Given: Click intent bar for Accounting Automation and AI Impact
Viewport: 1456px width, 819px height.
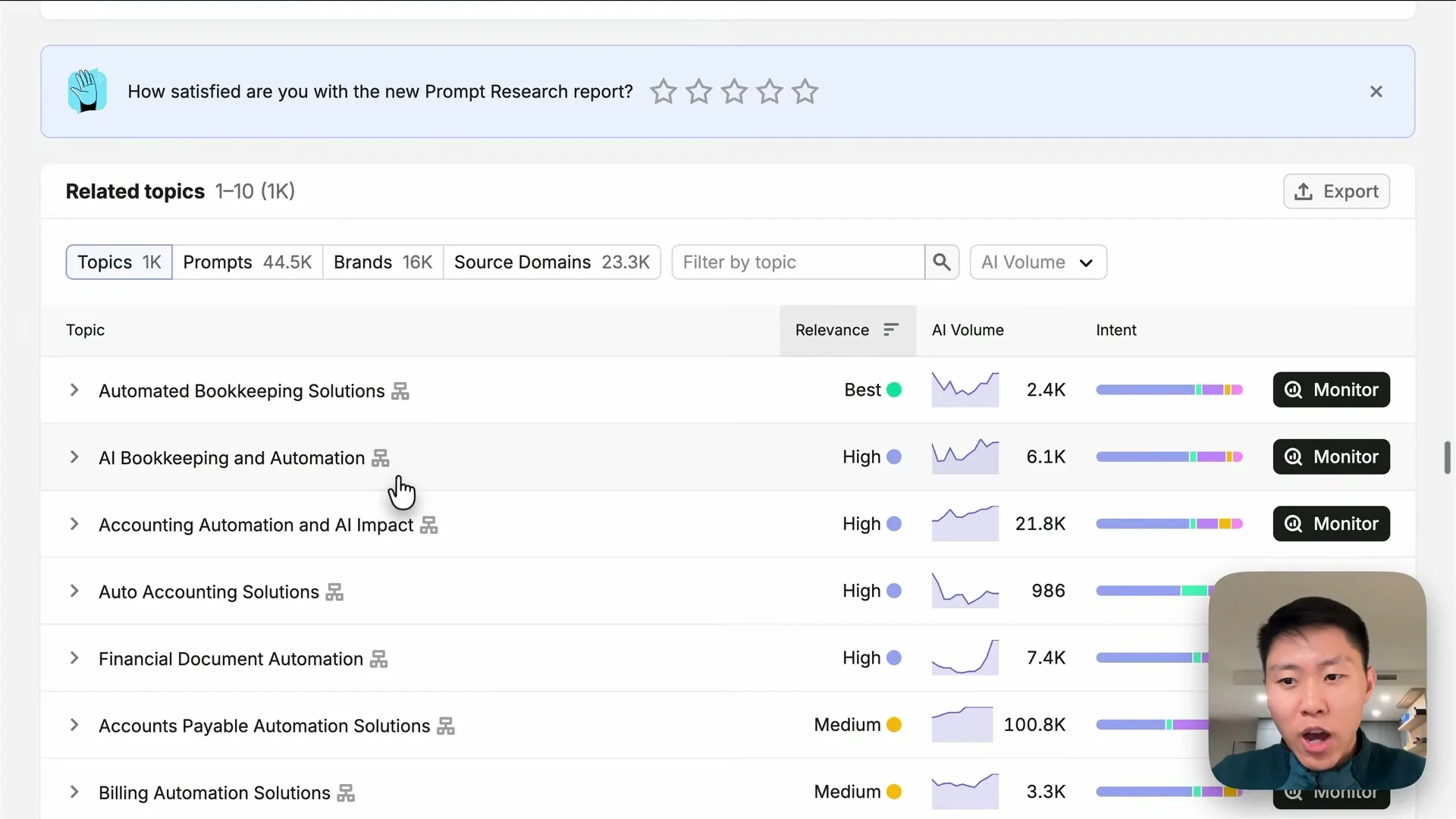Looking at the screenshot, I should click(x=1169, y=524).
